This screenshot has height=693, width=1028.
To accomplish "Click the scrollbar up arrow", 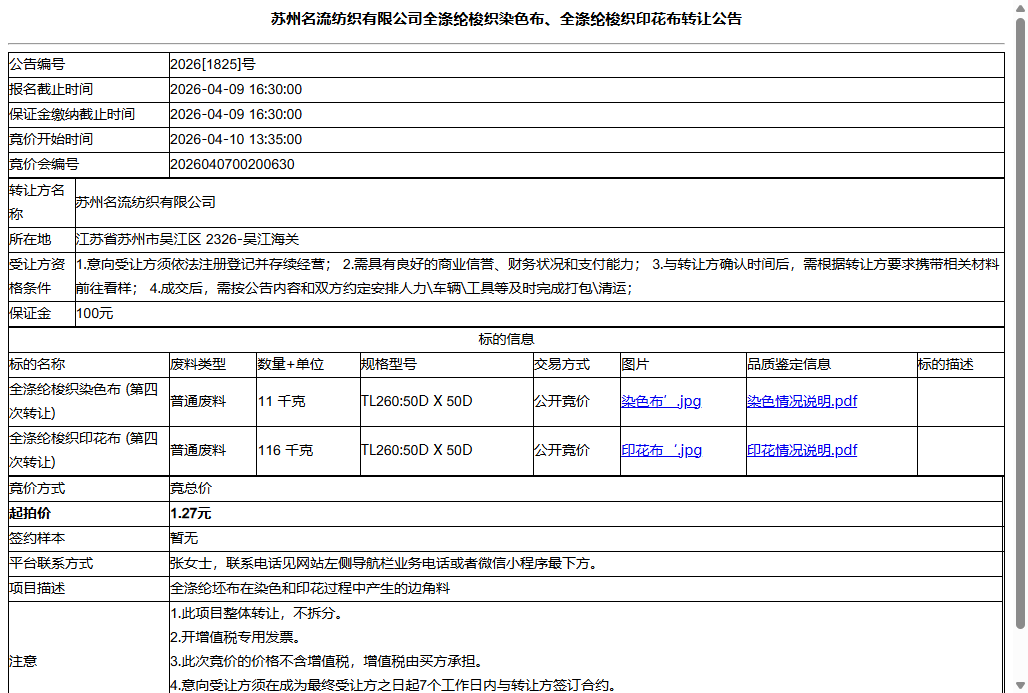I will 1020,7.
